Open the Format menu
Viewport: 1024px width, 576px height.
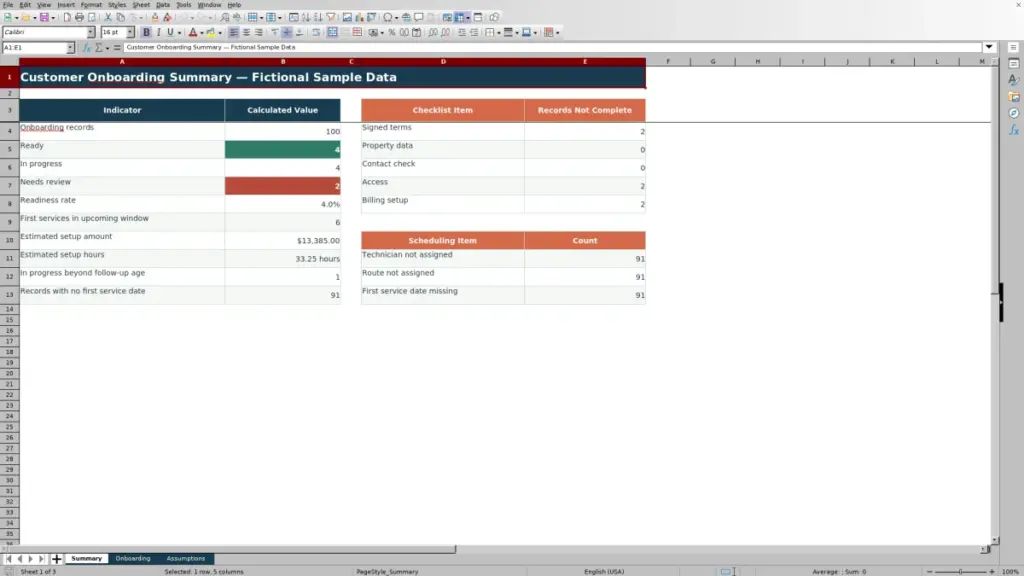click(91, 5)
